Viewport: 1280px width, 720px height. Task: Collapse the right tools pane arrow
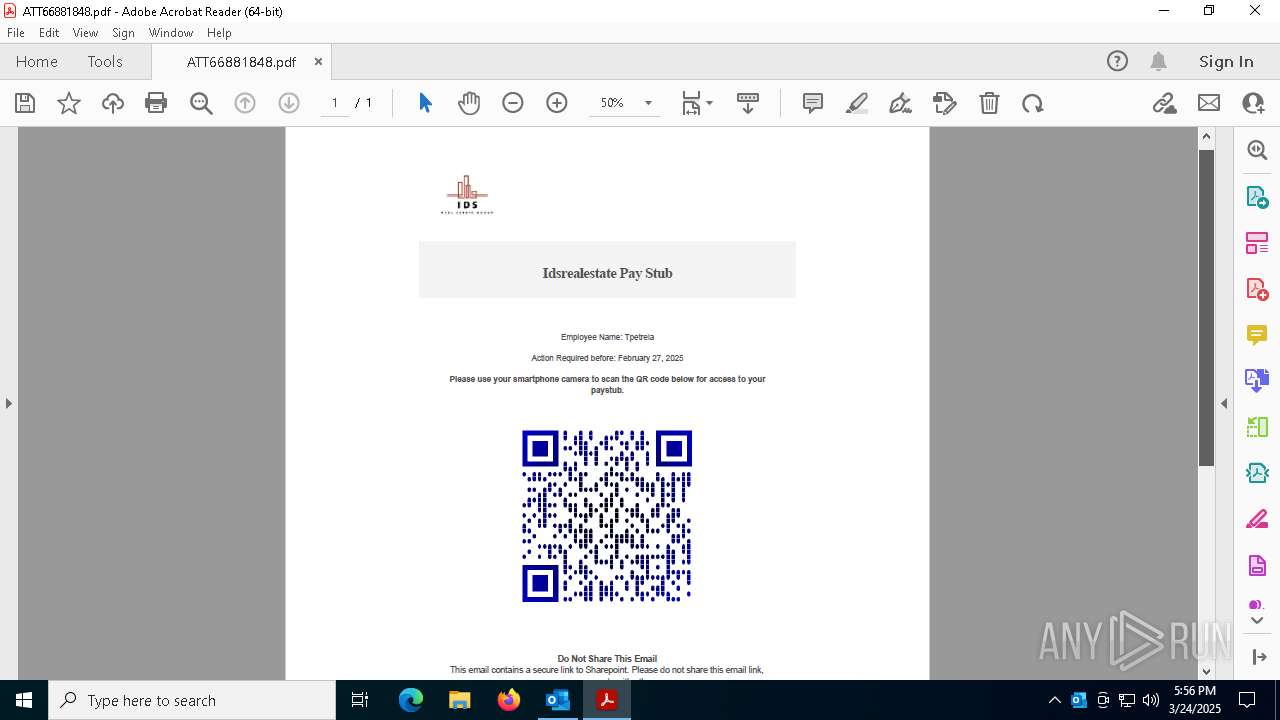(1224, 403)
